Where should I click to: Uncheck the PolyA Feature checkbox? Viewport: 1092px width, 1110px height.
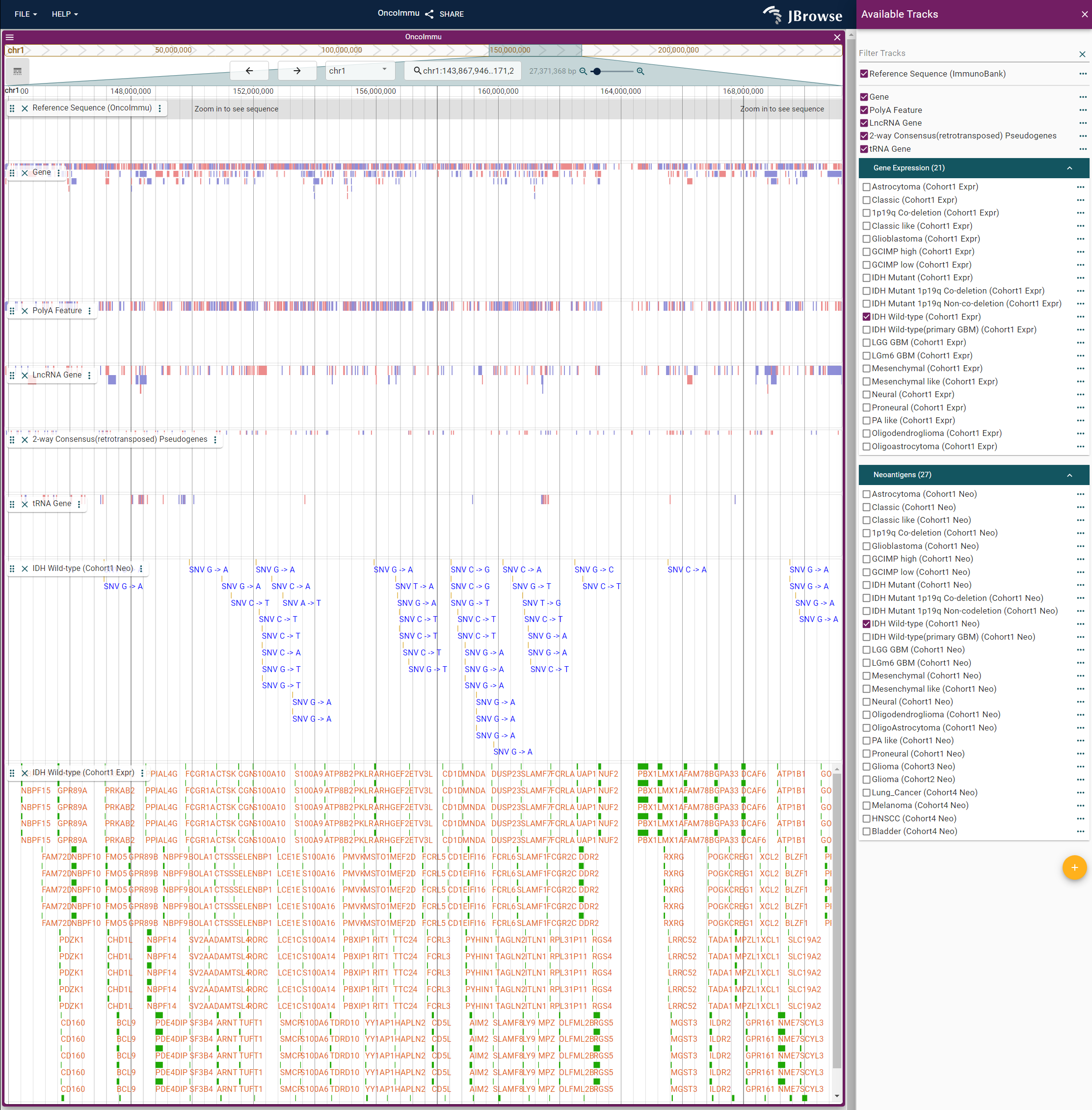(x=864, y=110)
